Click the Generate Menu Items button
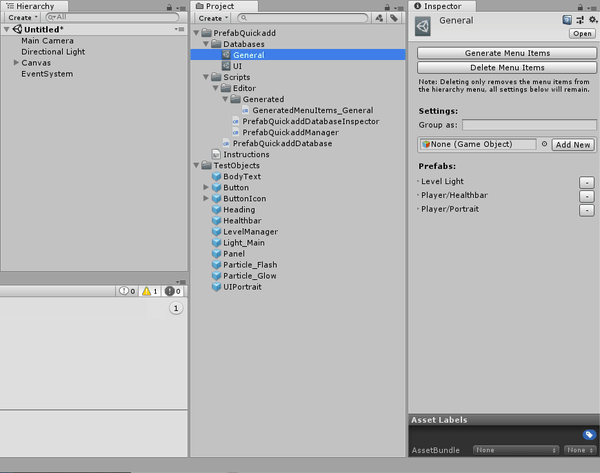 (x=507, y=53)
